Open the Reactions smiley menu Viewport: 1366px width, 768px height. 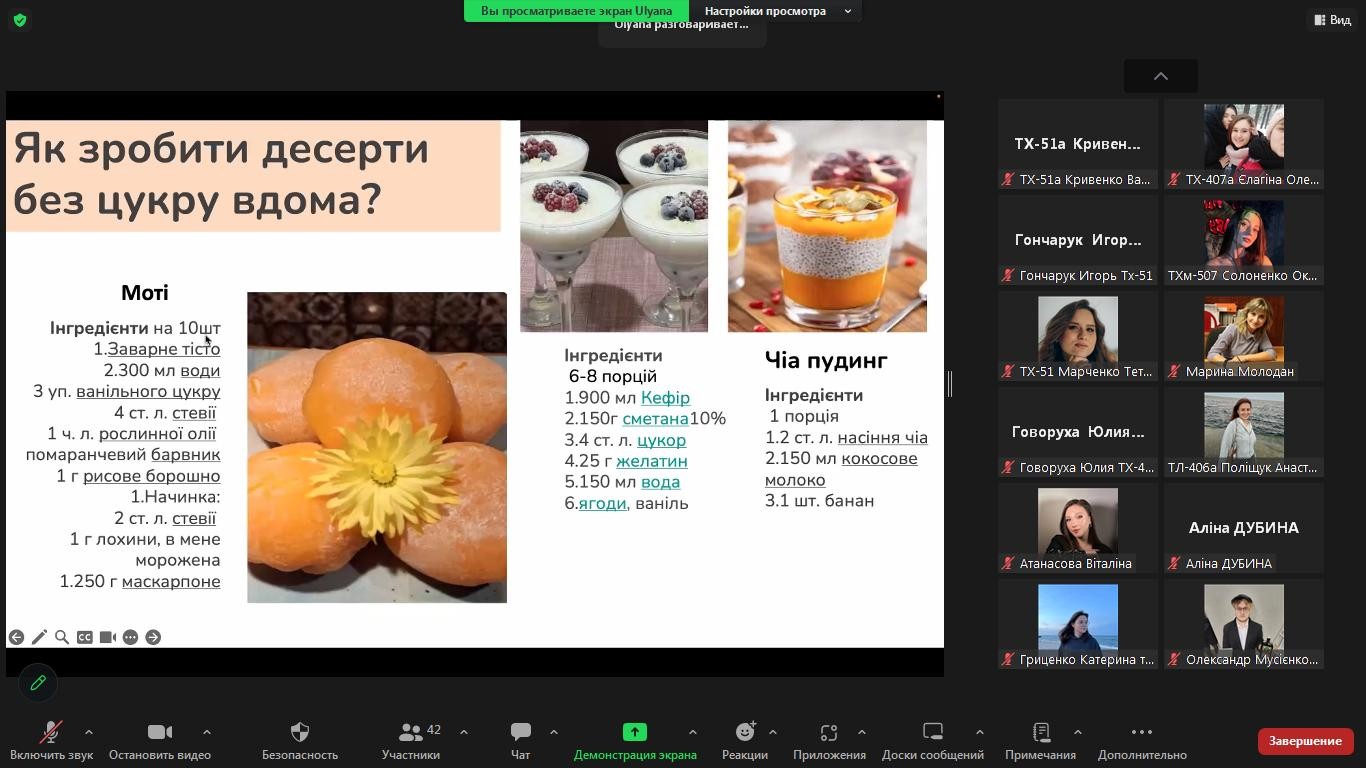coord(744,733)
